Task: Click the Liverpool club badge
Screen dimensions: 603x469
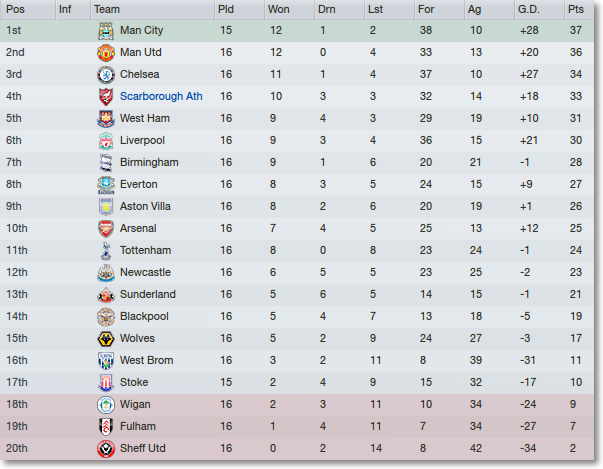Action: [105, 141]
